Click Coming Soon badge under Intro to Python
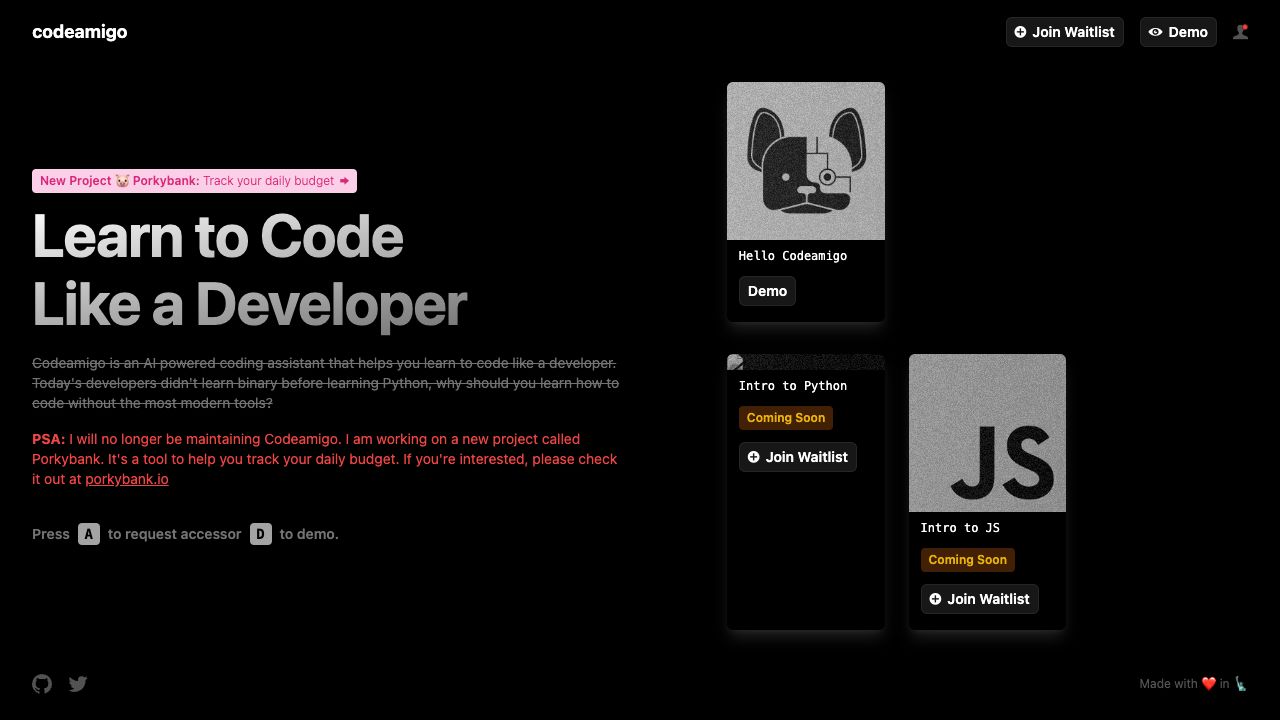1280x720 pixels. click(786, 418)
